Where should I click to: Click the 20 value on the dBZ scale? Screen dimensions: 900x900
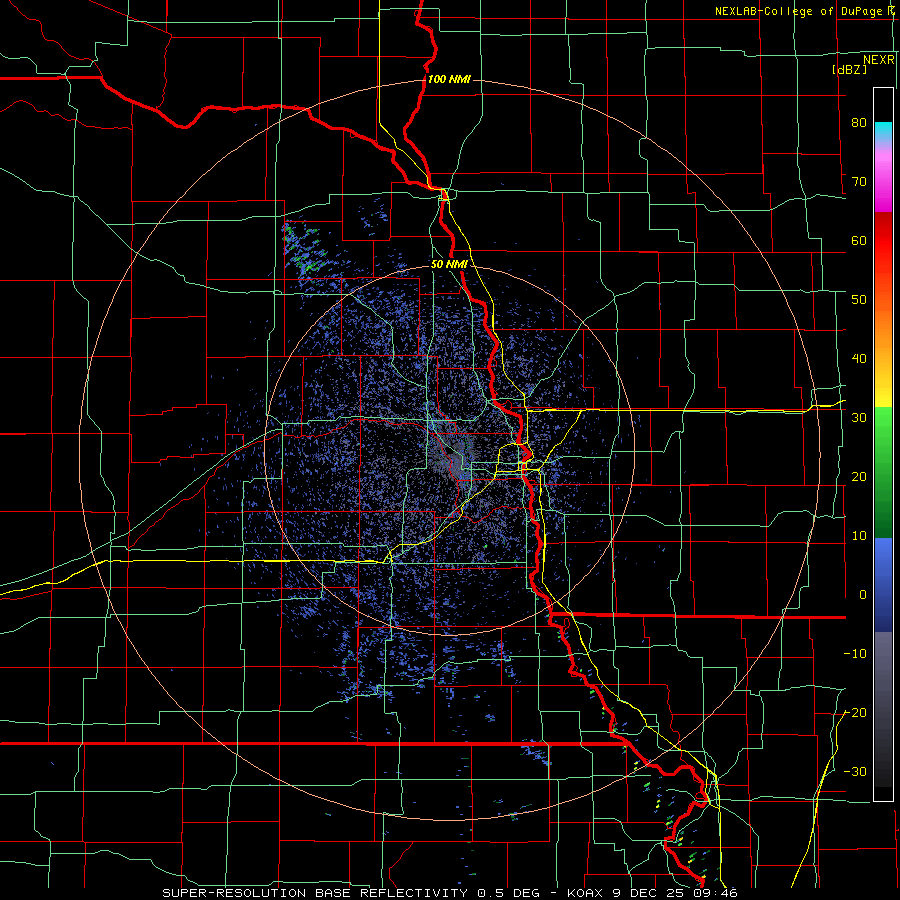[859, 476]
